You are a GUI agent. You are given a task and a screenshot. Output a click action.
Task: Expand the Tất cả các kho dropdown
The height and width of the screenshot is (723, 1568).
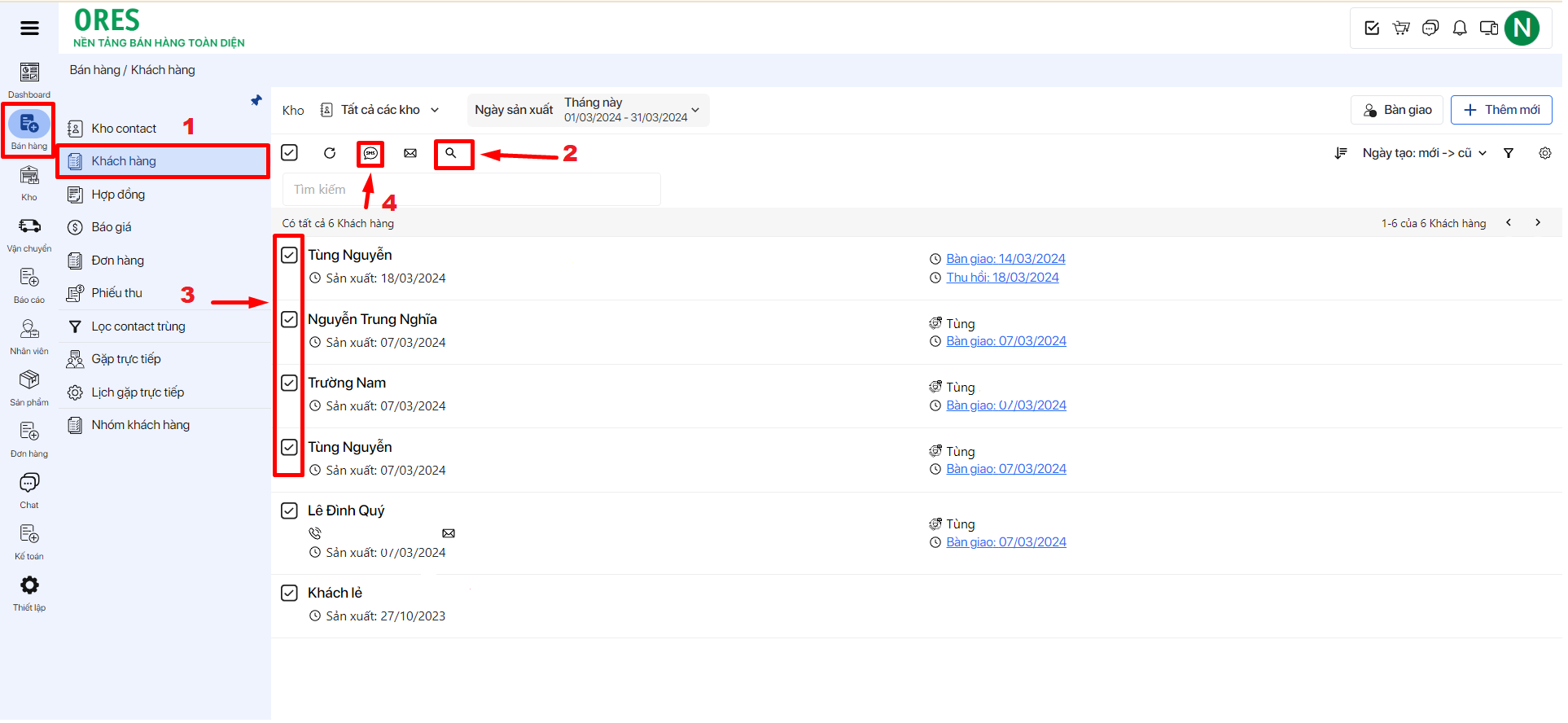click(x=381, y=110)
